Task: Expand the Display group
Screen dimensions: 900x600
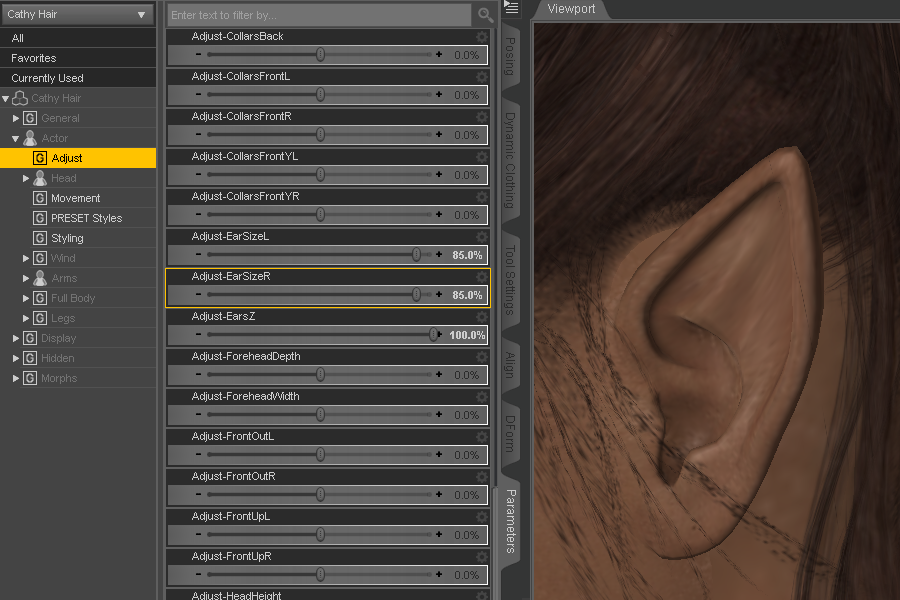Action: (x=16, y=338)
